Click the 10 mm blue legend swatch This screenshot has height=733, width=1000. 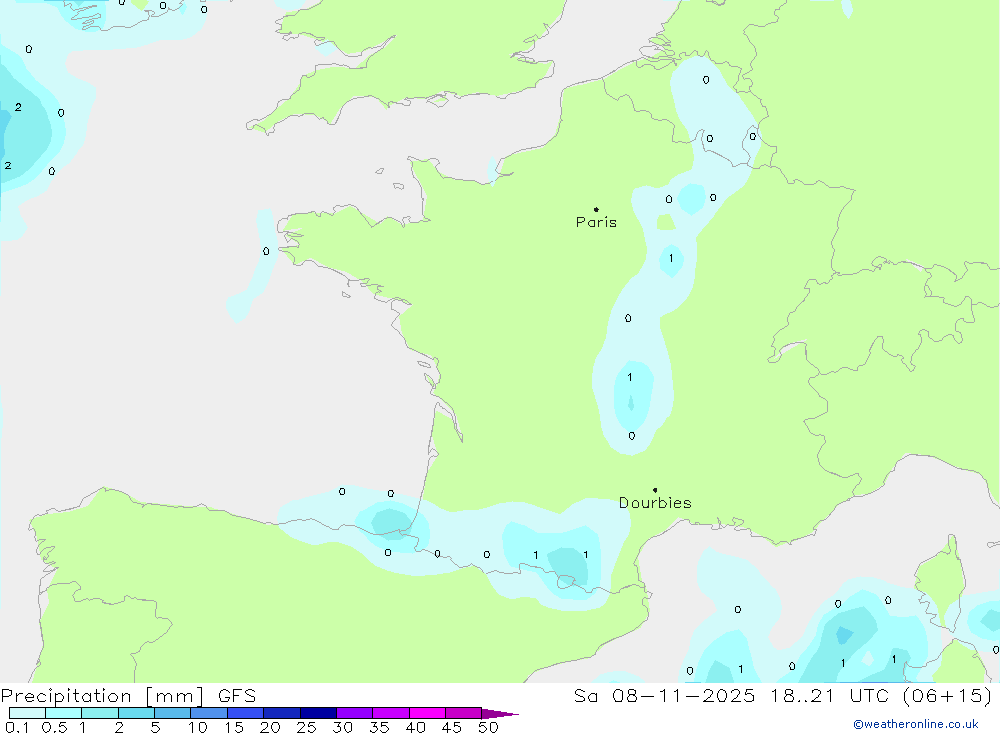point(209,713)
